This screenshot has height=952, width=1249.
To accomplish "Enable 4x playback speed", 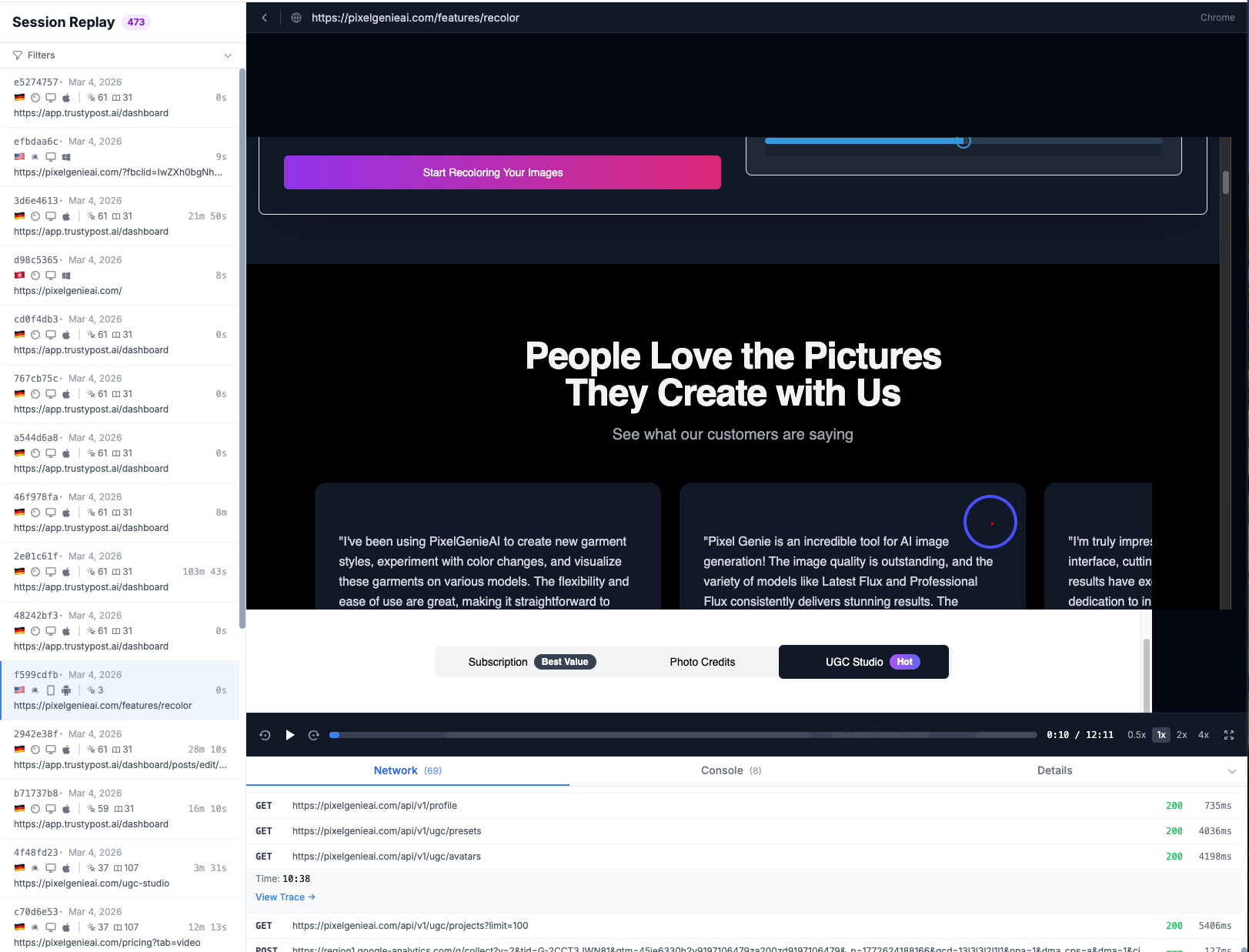I will click(x=1203, y=735).
